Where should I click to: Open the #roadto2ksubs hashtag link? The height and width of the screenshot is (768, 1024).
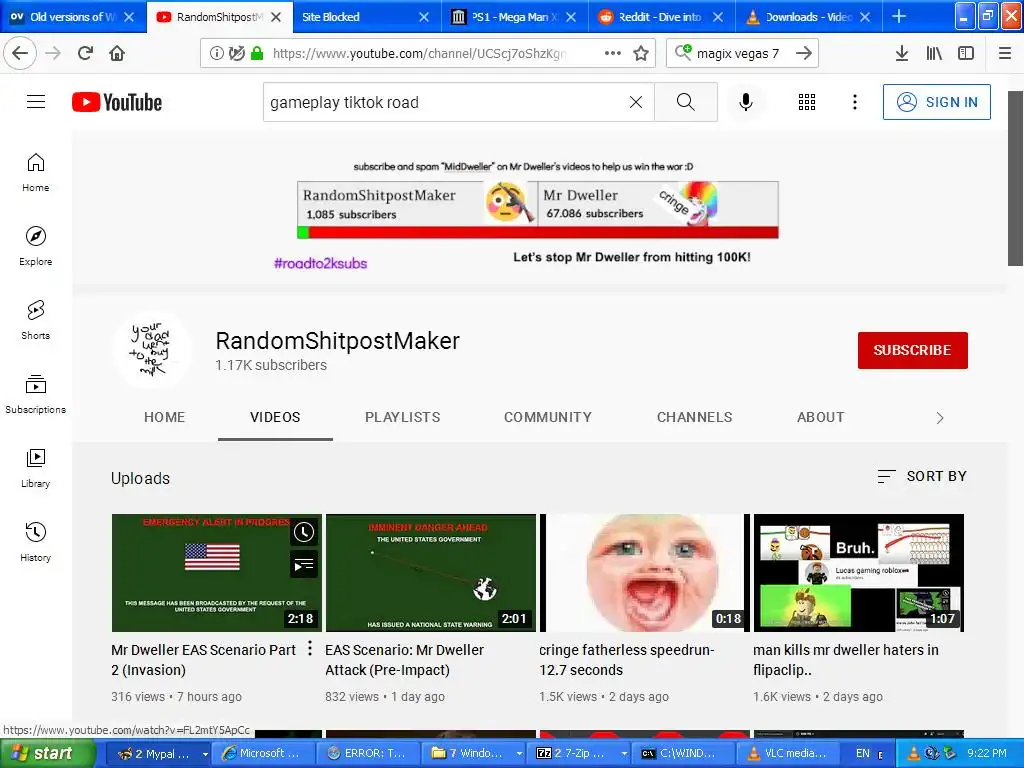321,263
